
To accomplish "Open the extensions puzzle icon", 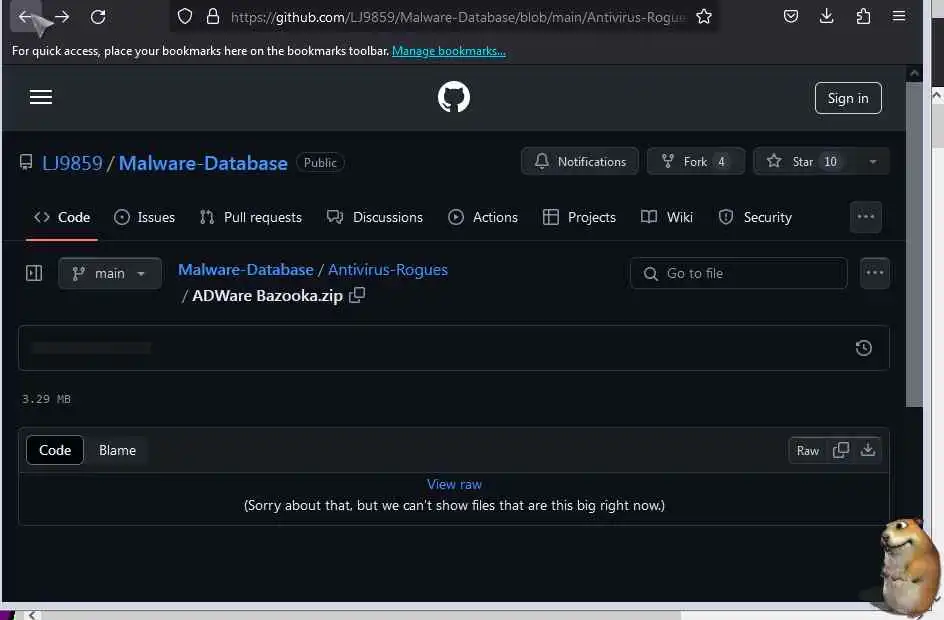I will (x=863, y=16).
